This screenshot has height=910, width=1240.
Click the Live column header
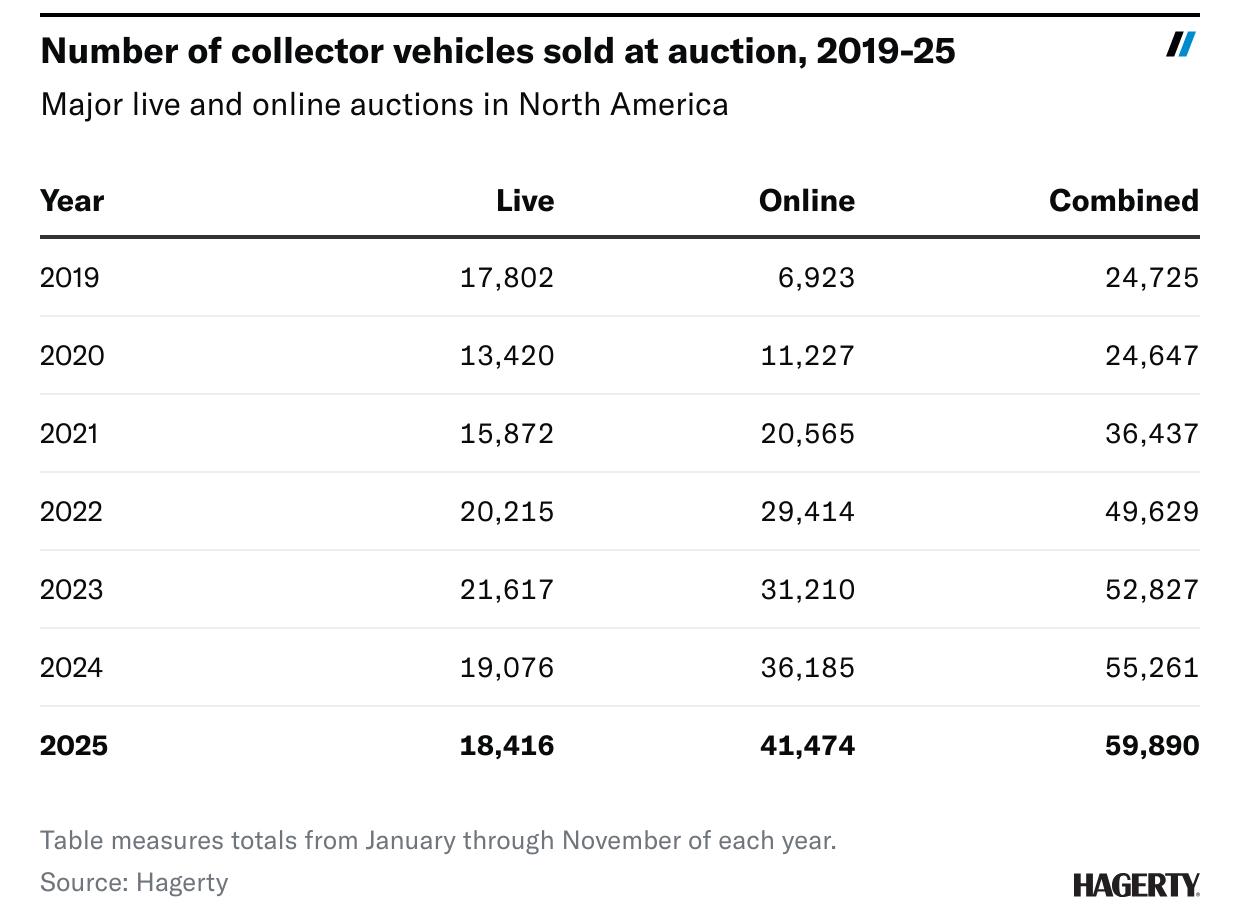pos(525,201)
